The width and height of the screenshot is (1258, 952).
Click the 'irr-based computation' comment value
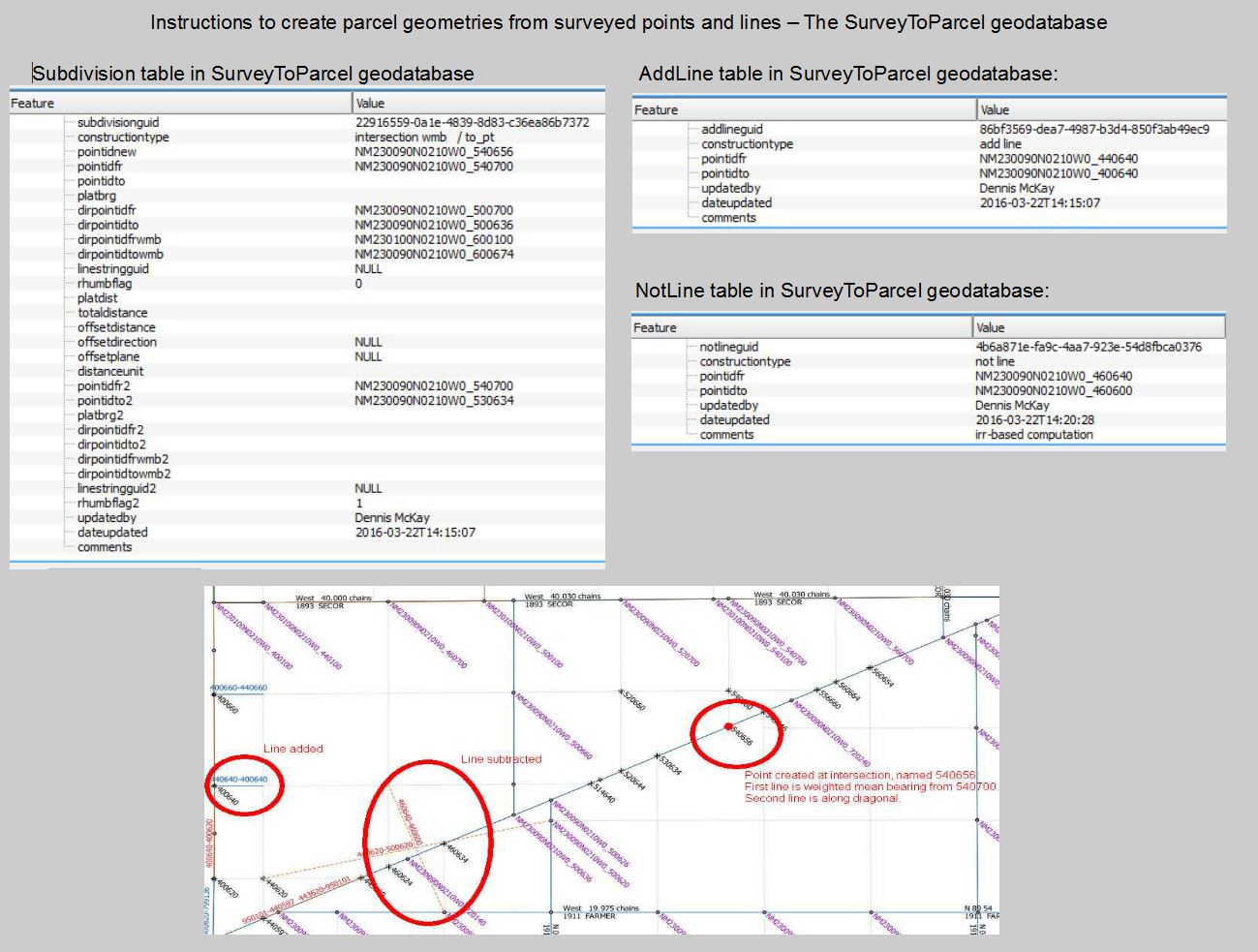pos(1034,435)
